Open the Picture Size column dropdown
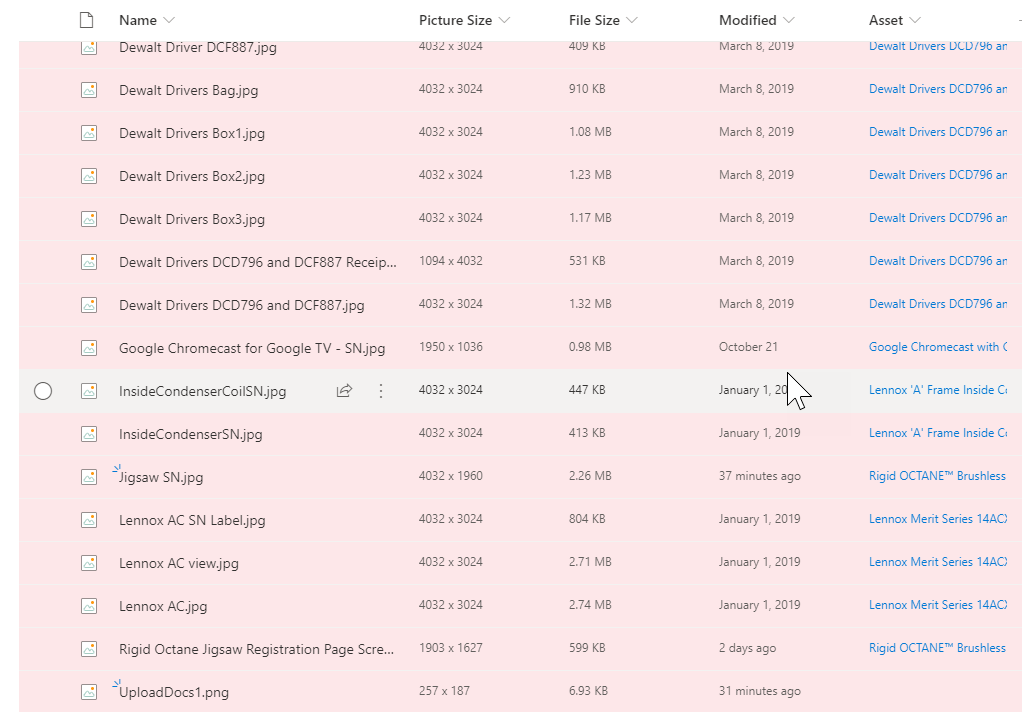The height and width of the screenshot is (712, 1022). (x=504, y=20)
